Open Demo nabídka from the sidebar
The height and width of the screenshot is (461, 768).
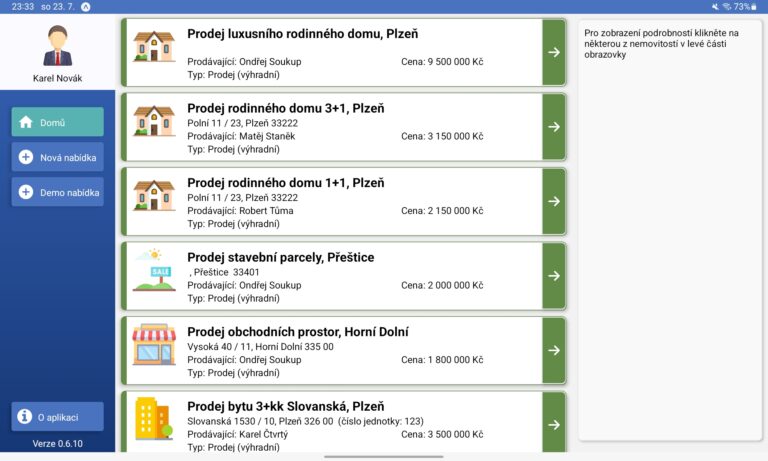coord(57,192)
